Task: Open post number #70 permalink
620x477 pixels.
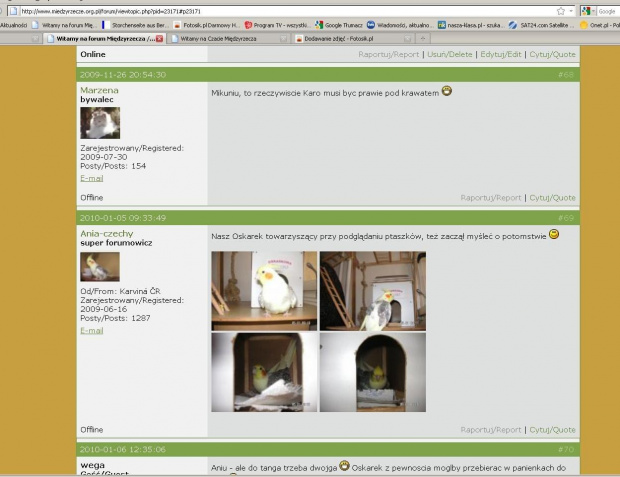Action: click(566, 449)
